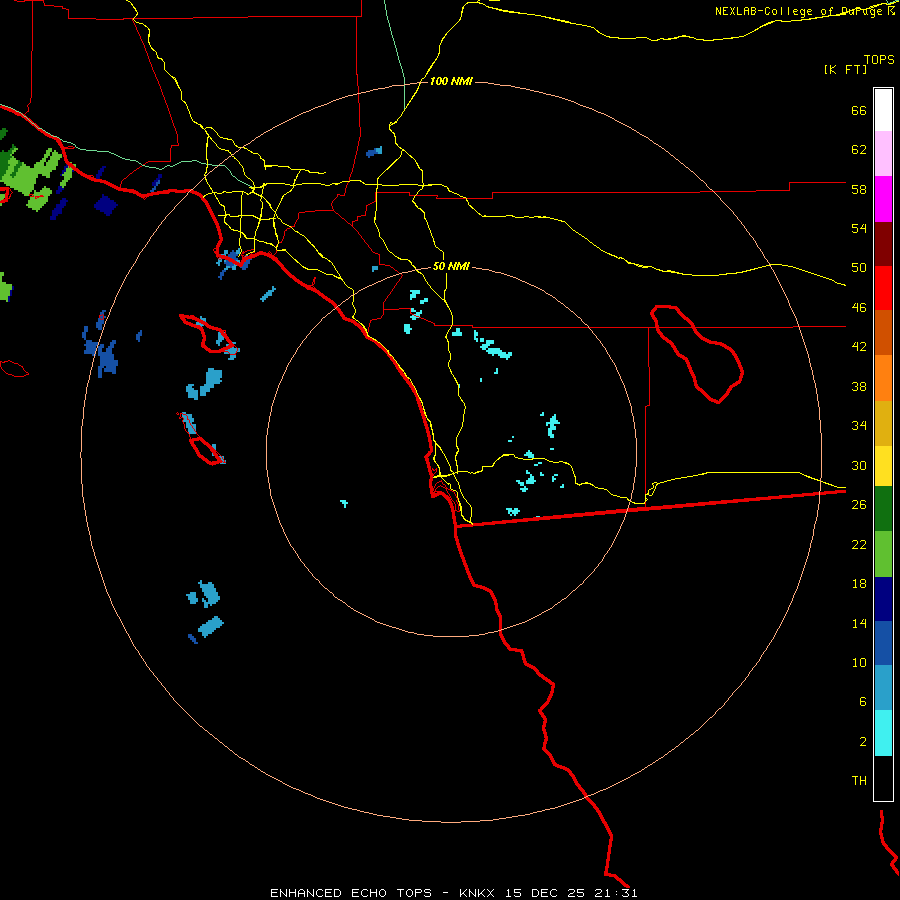Click the navy 22 K FT legend swatch
The width and height of the screenshot is (900, 900).
[x=883, y=599]
